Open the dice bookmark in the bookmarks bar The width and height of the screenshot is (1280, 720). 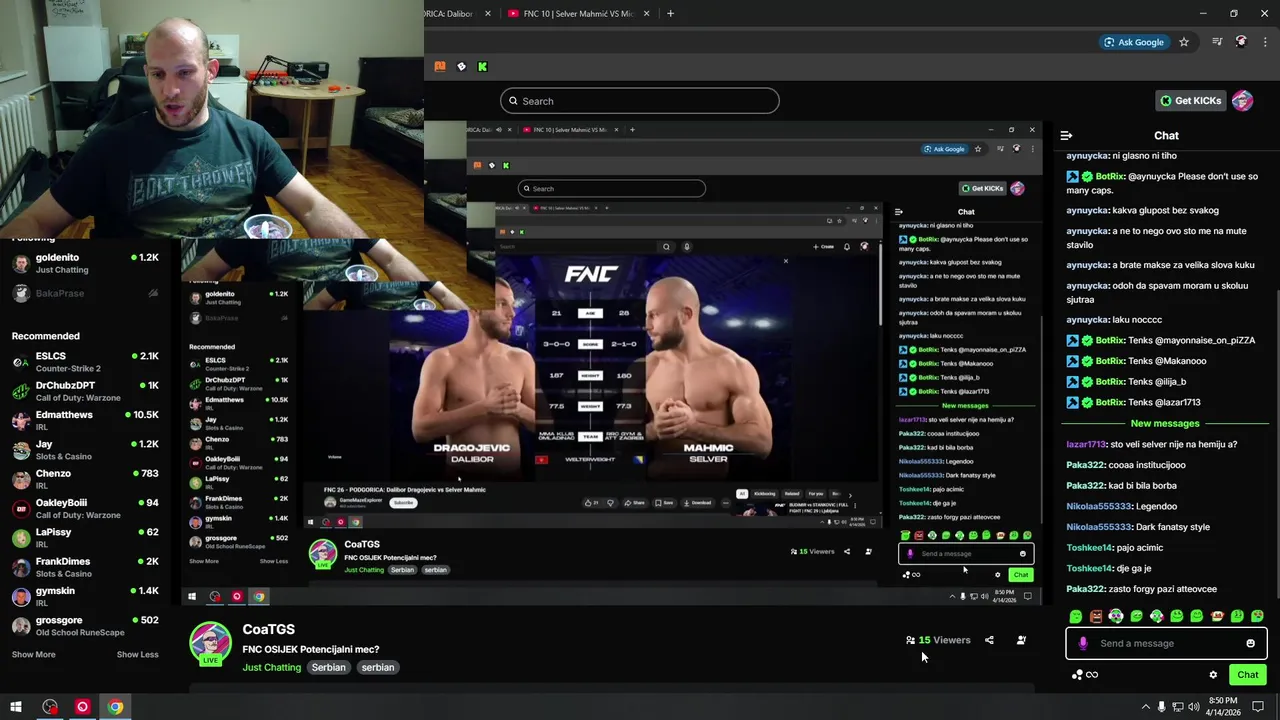pyautogui.click(x=461, y=66)
